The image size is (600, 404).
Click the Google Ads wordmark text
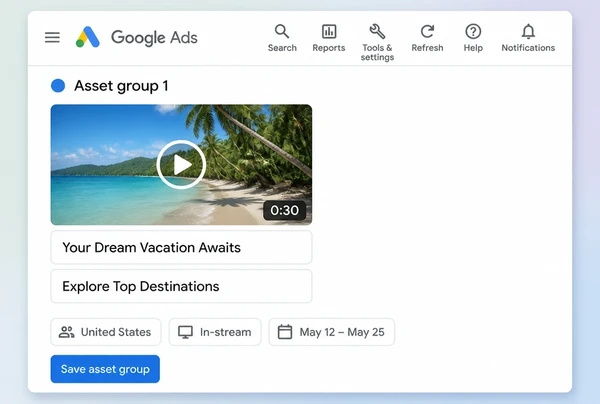pyautogui.click(x=154, y=37)
